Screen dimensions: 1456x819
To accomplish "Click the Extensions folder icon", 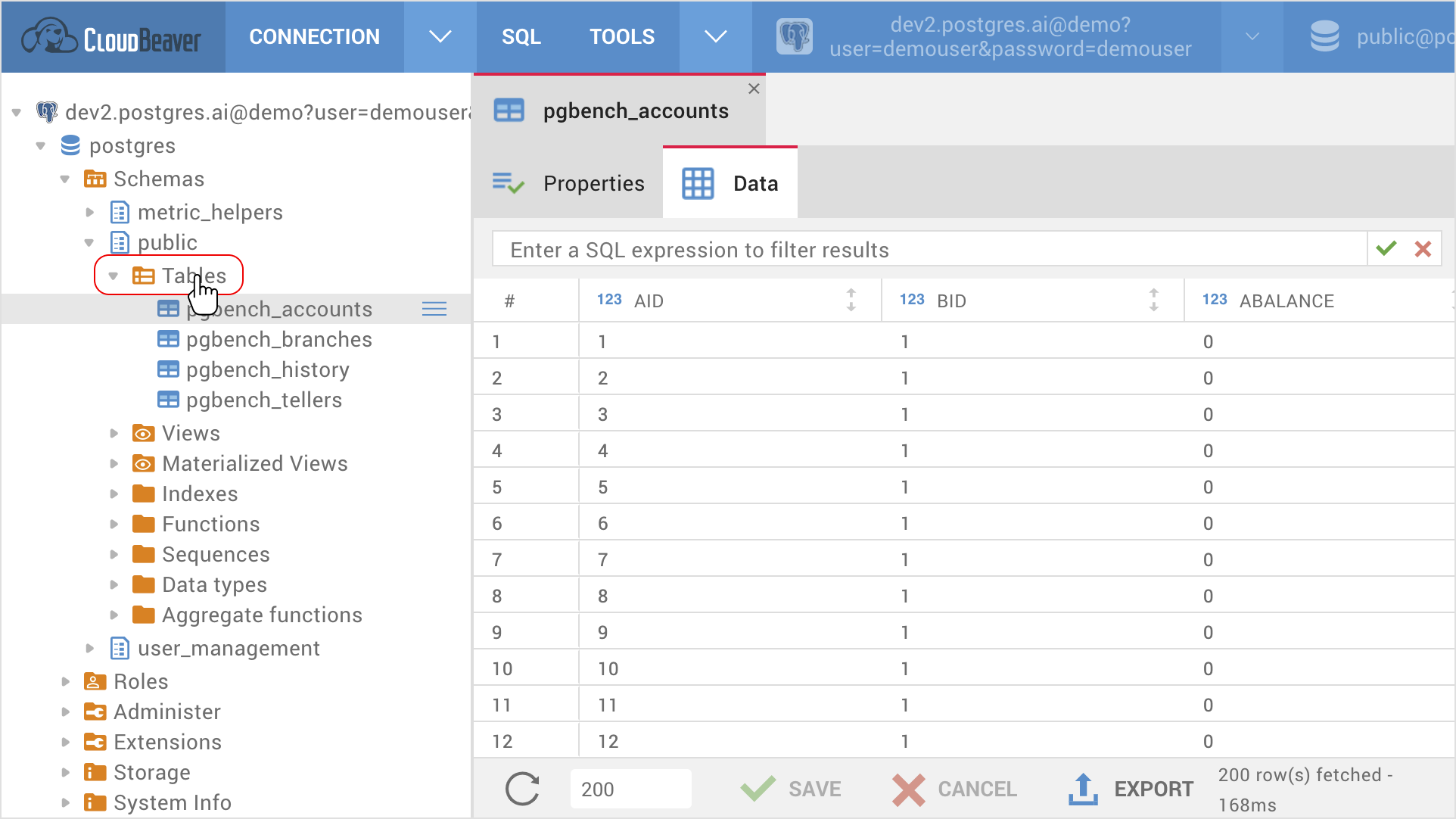I will pos(95,743).
